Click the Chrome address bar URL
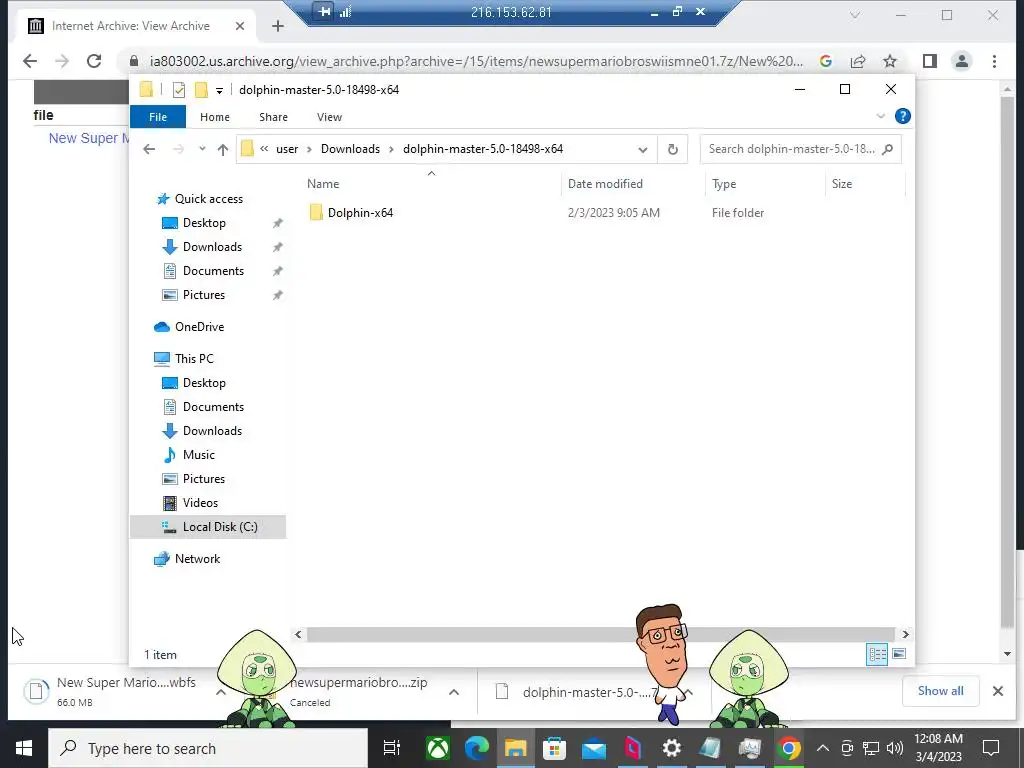This screenshot has width=1024, height=768. (x=476, y=61)
